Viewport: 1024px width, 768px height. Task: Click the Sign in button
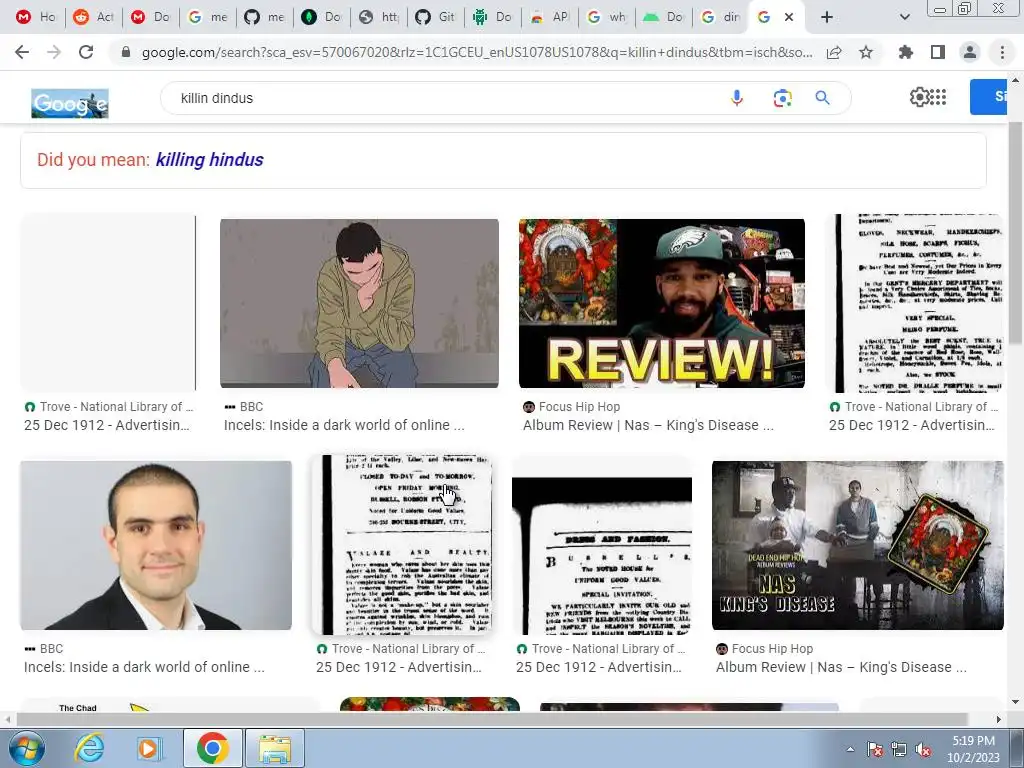(988, 97)
